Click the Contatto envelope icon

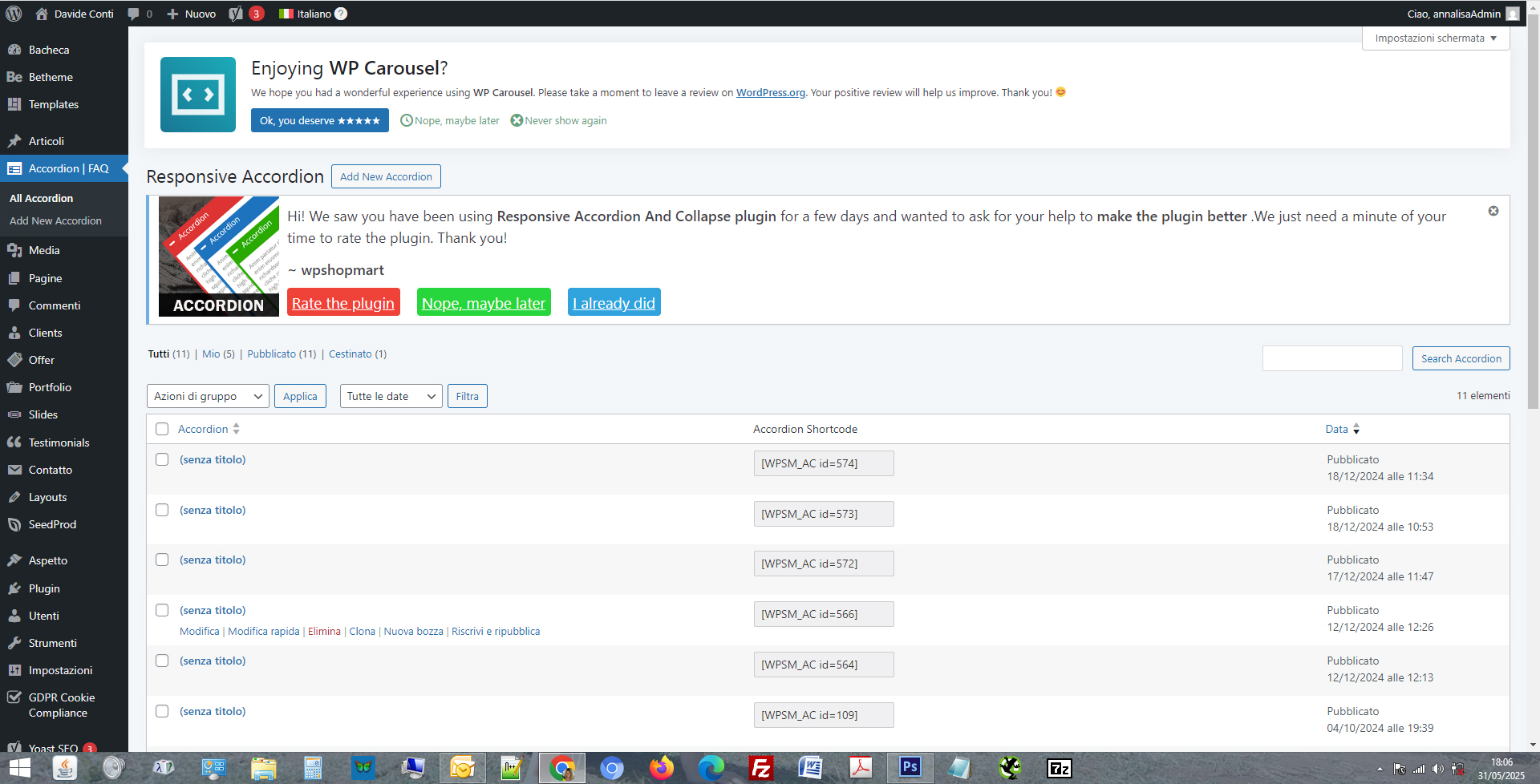coord(14,470)
